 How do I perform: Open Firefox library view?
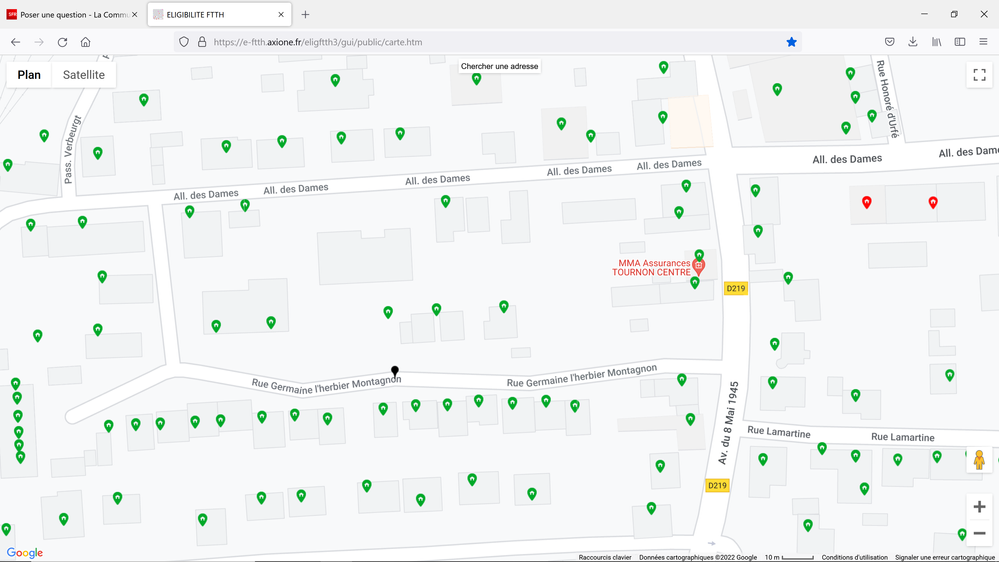click(937, 42)
